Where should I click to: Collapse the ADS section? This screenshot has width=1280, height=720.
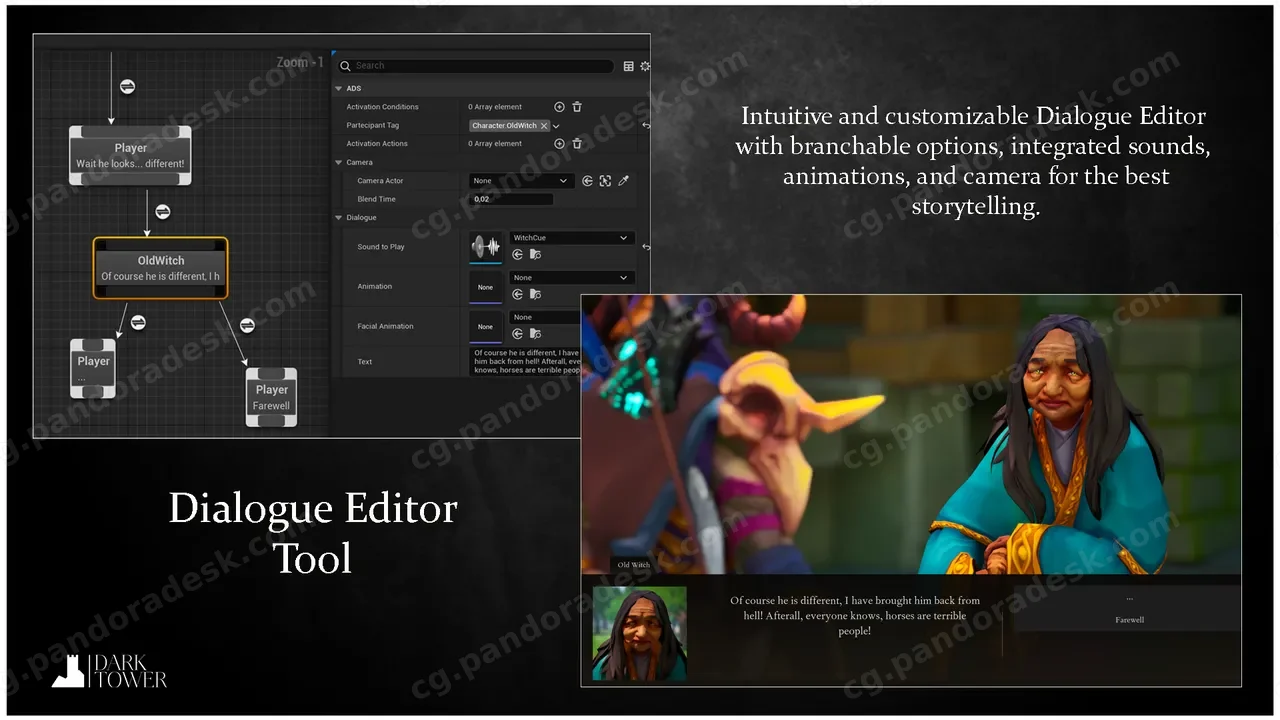[339, 88]
